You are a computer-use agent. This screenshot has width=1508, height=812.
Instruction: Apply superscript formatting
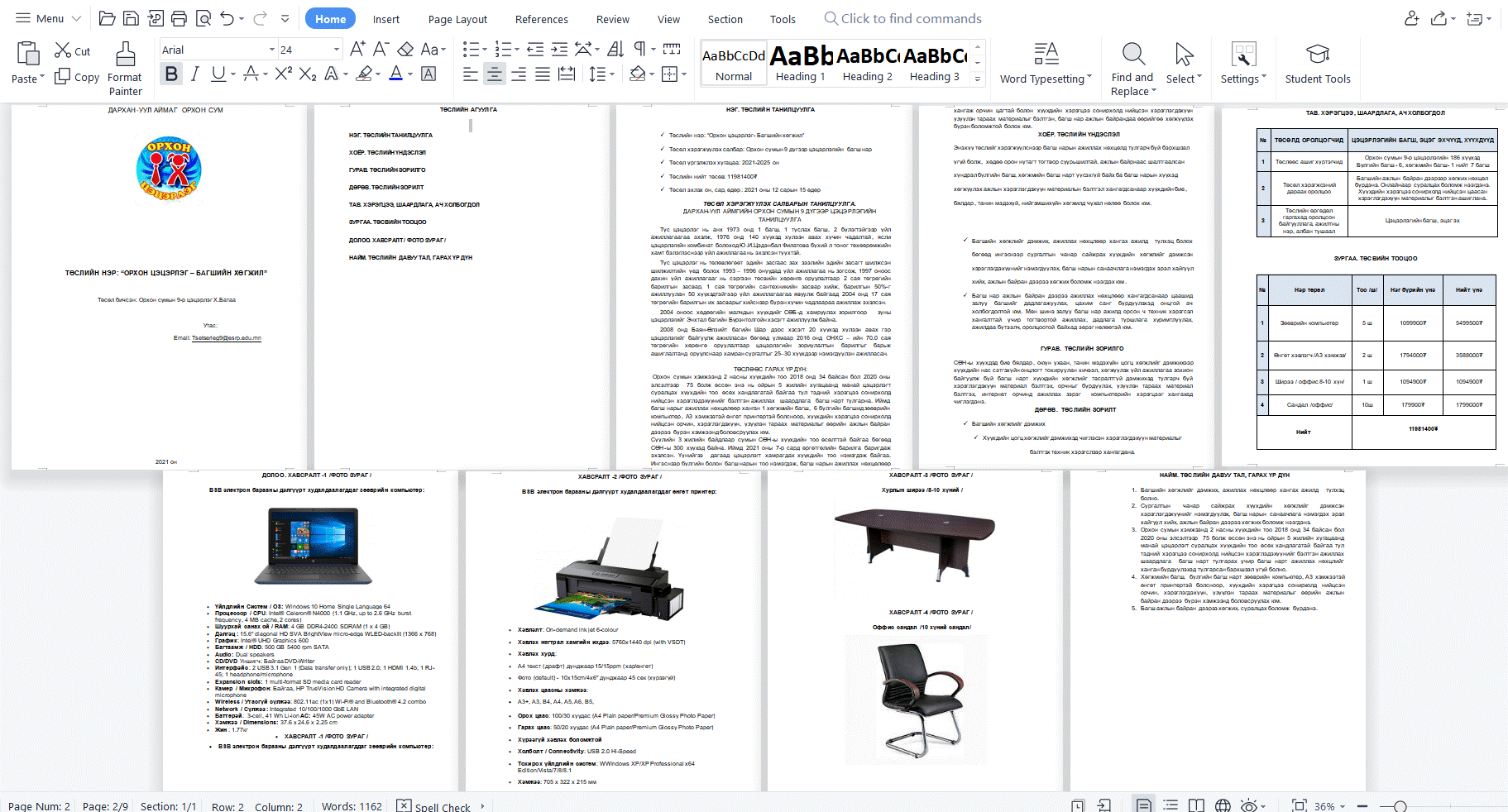[284, 74]
